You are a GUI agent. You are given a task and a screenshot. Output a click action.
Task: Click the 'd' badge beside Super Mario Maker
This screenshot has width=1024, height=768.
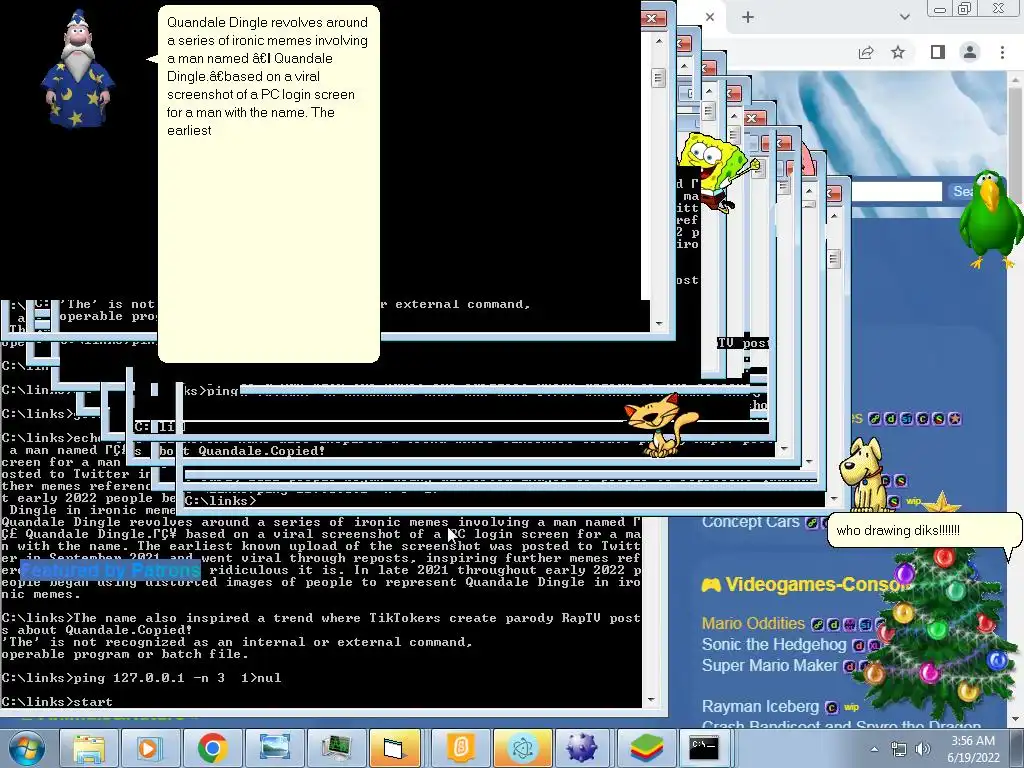click(x=849, y=666)
